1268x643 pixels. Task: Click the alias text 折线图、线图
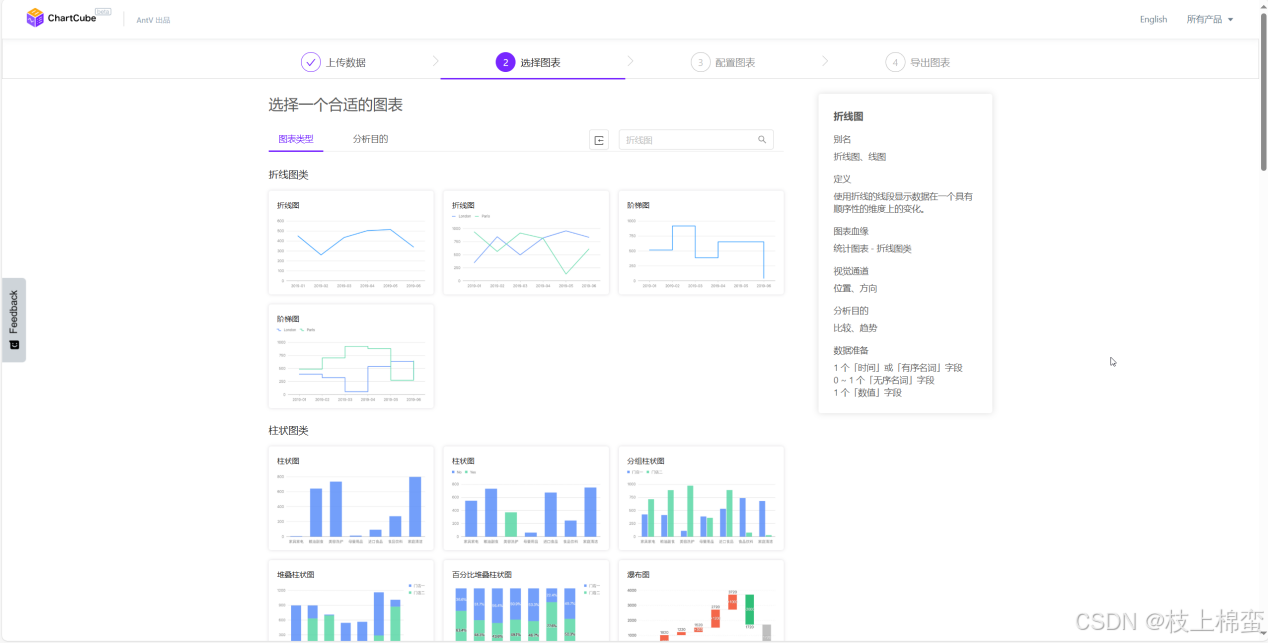(859, 157)
